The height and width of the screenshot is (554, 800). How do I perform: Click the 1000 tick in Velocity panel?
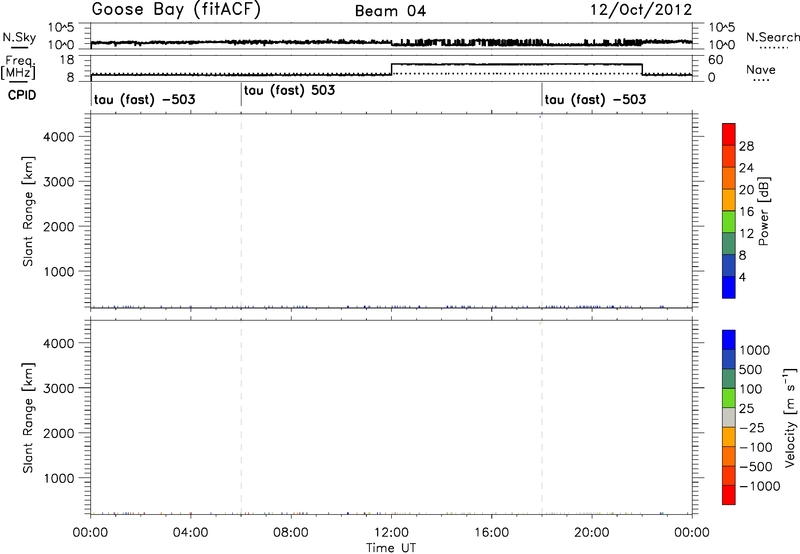coord(59,478)
